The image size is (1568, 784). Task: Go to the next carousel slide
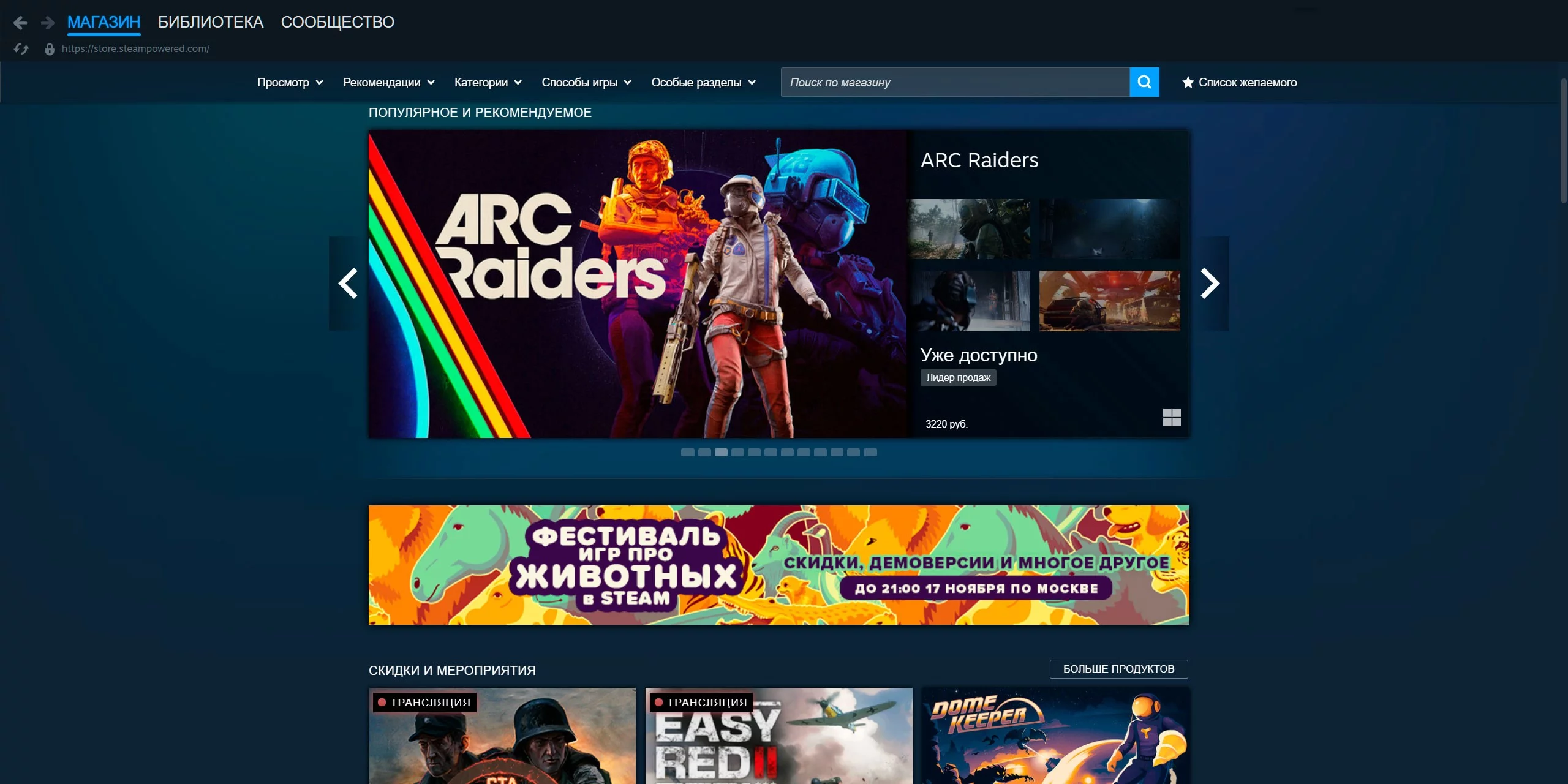1210,284
